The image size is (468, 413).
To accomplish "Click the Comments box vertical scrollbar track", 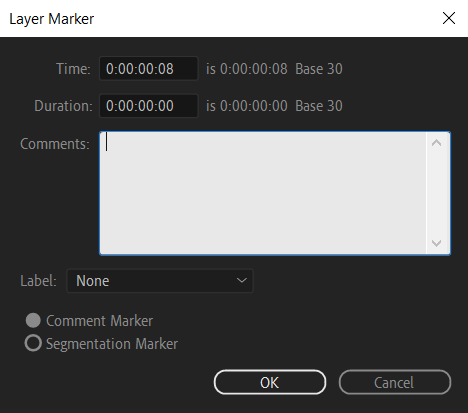I will click(x=436, y=193).
